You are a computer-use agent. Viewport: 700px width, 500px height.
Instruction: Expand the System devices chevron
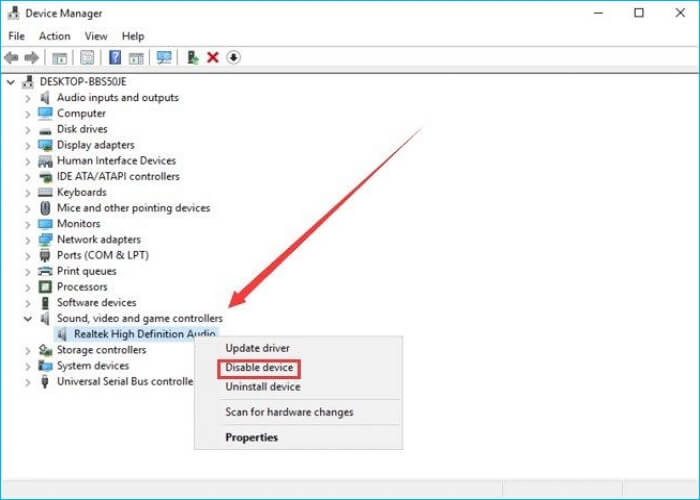28,367
